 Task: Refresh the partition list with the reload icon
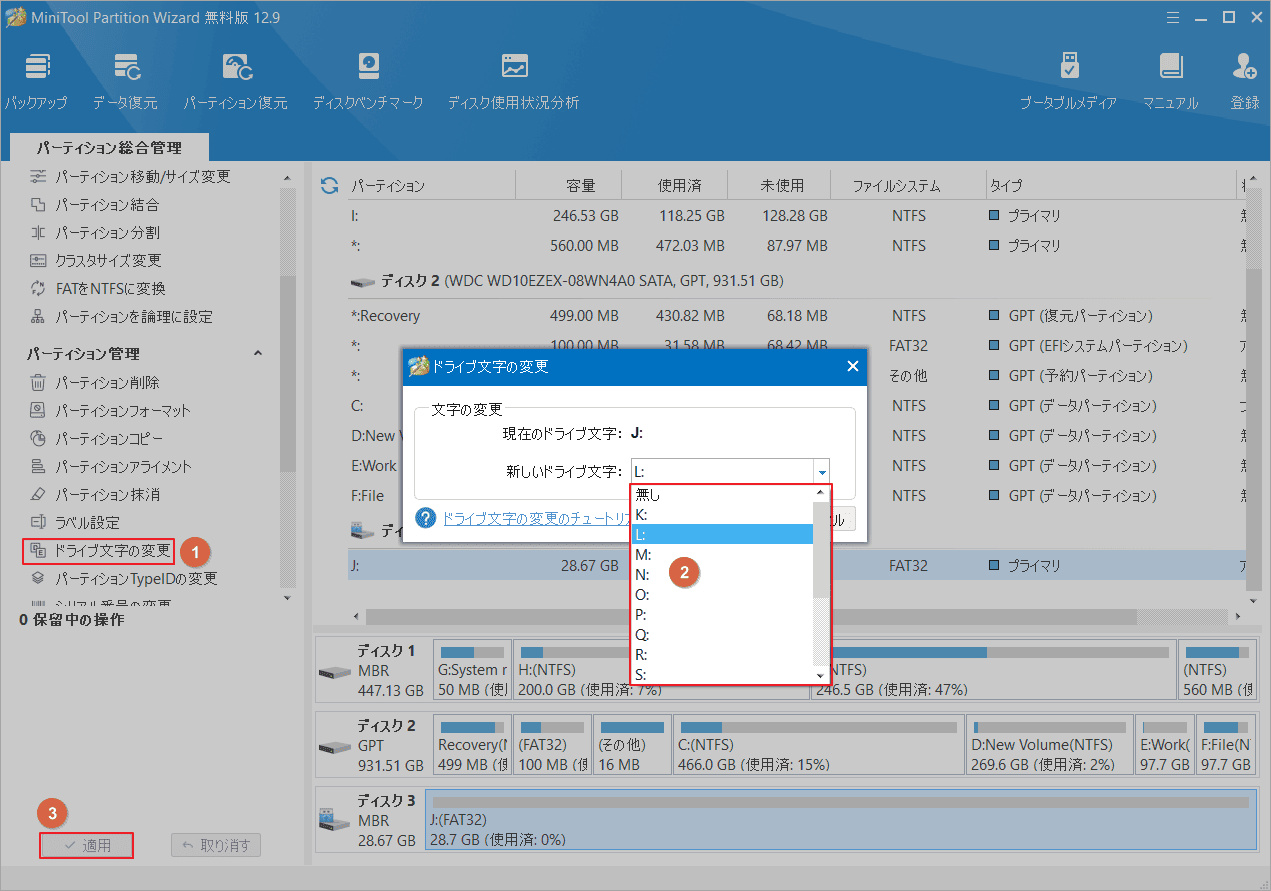click(329, 186)
